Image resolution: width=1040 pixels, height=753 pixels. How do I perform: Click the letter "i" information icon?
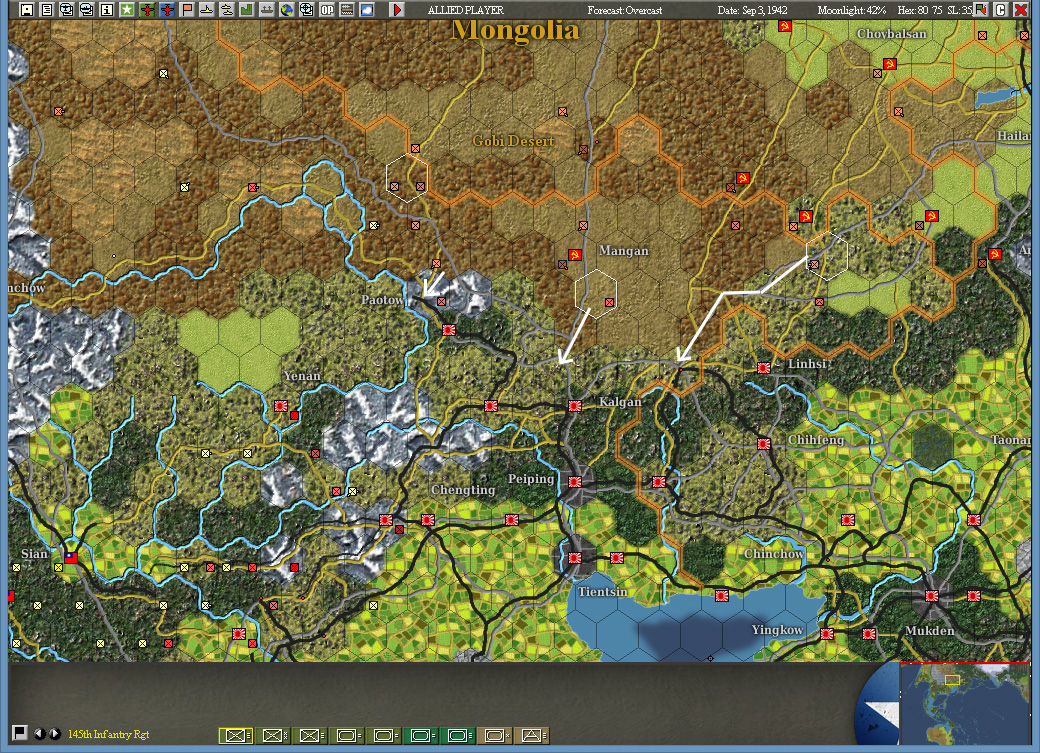point(106,9)
